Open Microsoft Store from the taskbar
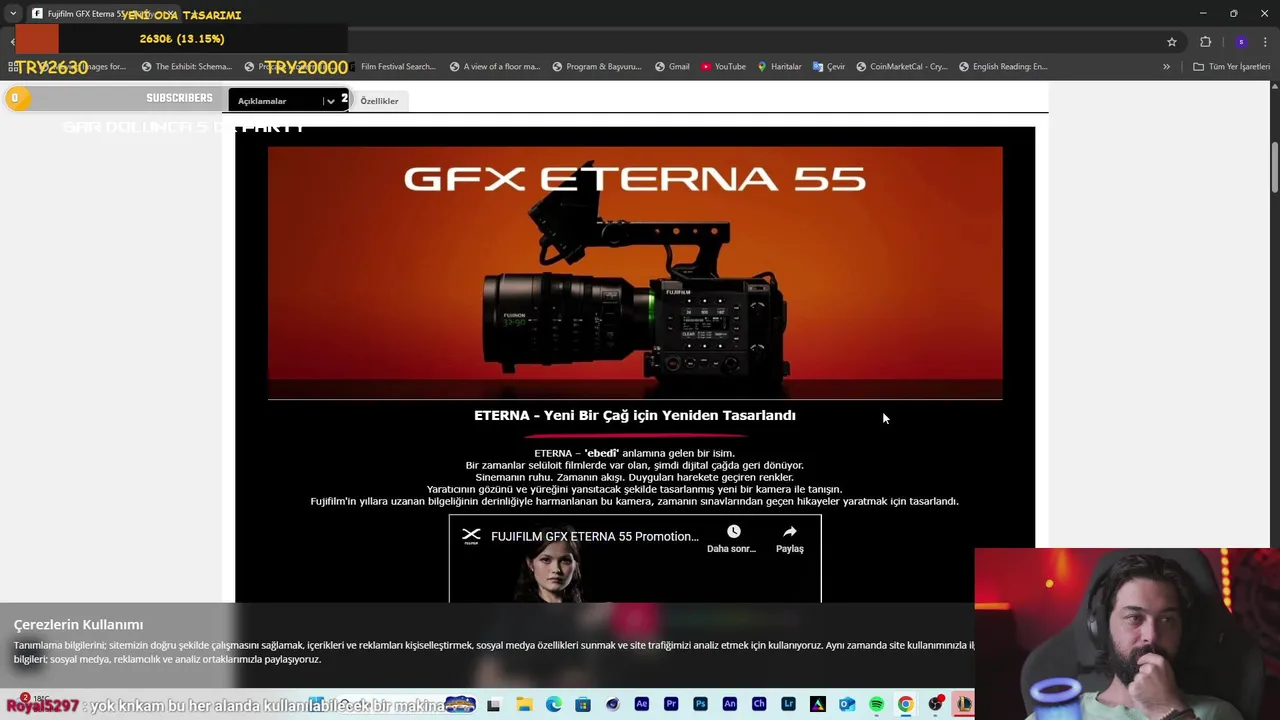1280x720 pixels. click(583, 705)
